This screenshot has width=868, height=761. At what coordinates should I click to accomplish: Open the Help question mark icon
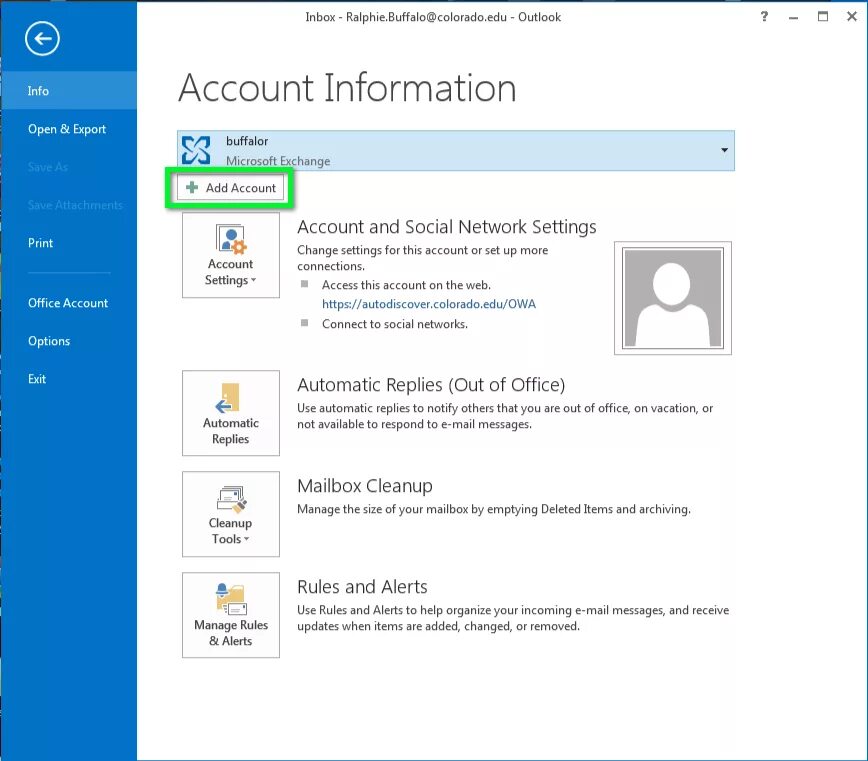point(764,17)
